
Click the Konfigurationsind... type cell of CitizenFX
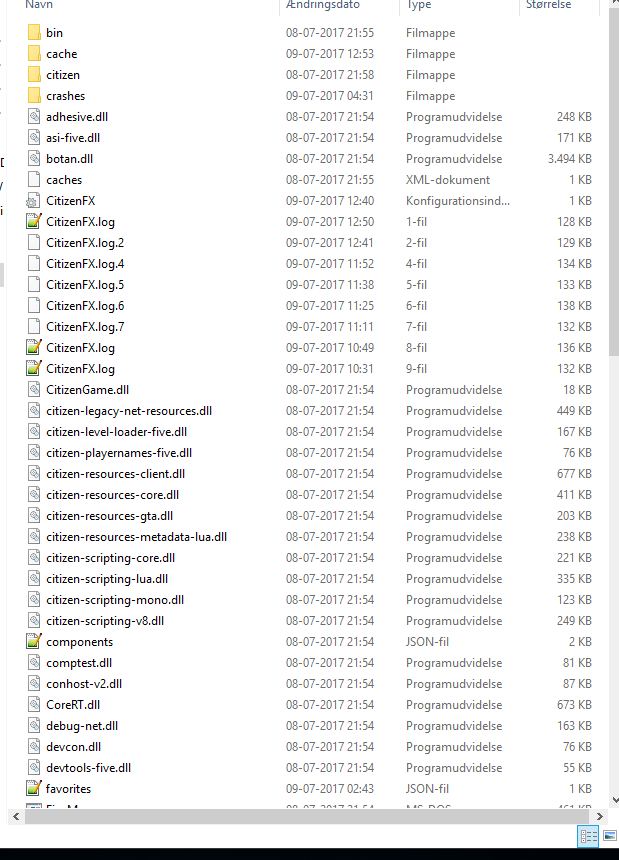(458, 201)
